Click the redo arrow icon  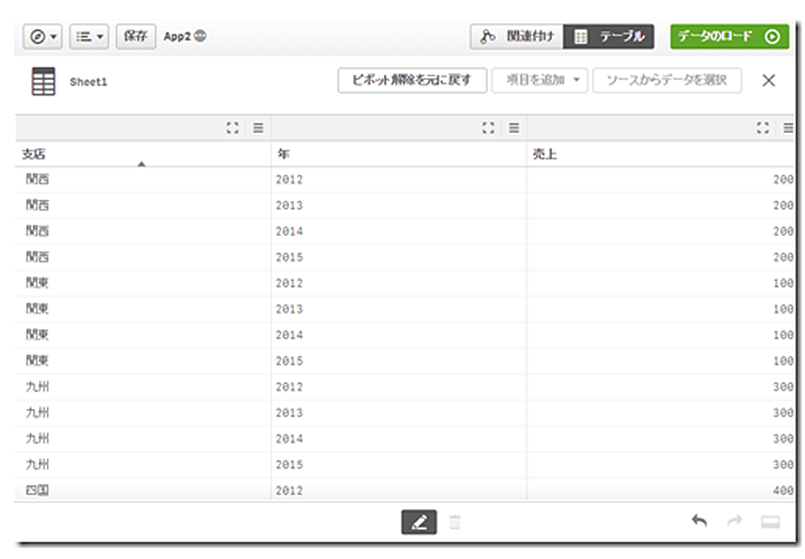click(735, 521)
